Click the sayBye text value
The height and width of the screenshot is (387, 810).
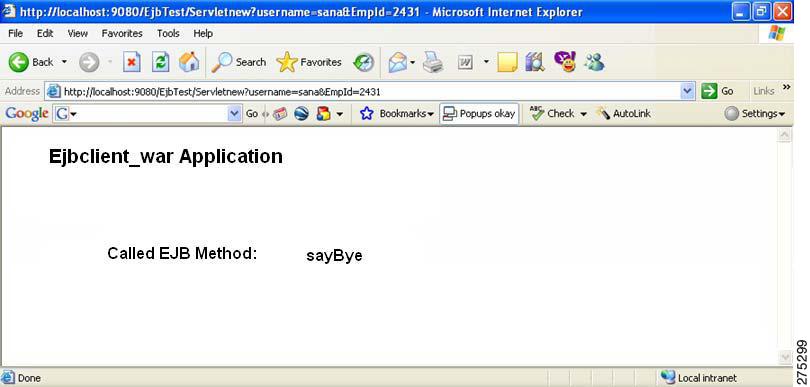coord(334,256)
